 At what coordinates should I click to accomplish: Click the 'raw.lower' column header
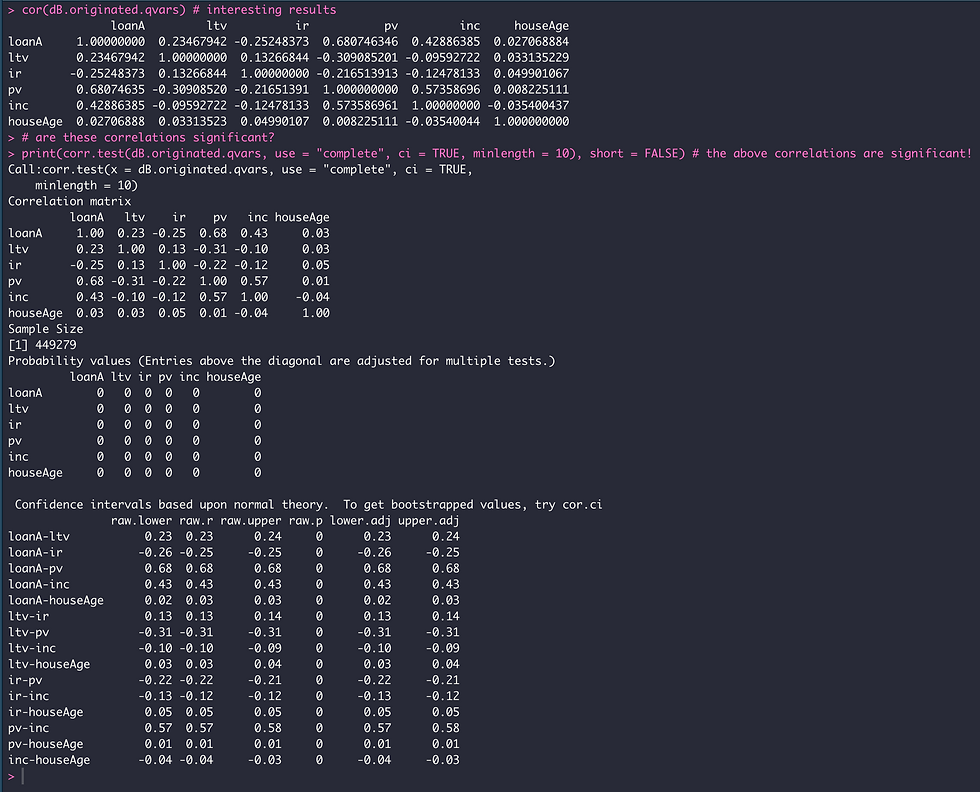pyautogui.click(x=141, y=521)
